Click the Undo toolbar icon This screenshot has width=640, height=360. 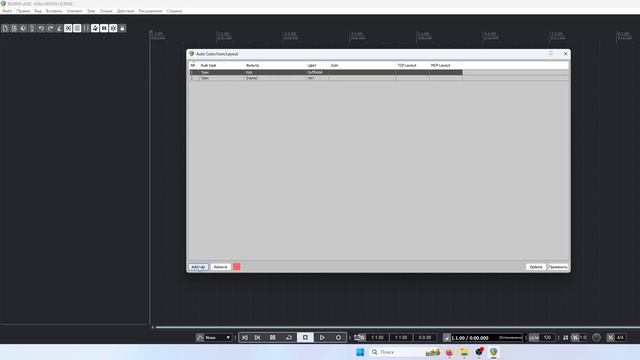coord(41,28)
